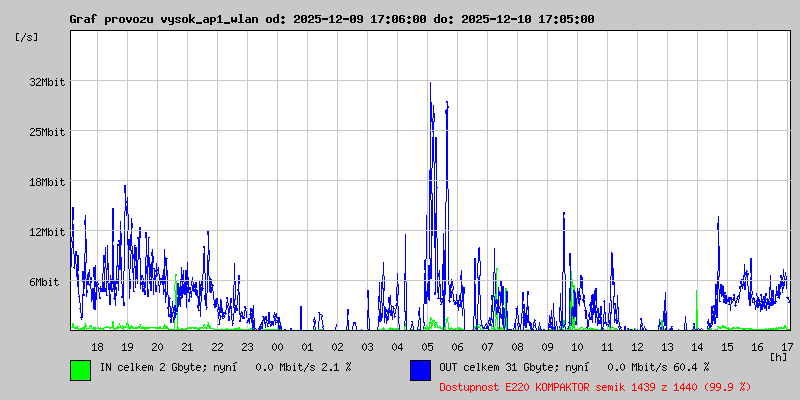This screenshot has width=800, height=400.
Task: Click the 15 hour marker on x-axis
Action: coord(727,347)
